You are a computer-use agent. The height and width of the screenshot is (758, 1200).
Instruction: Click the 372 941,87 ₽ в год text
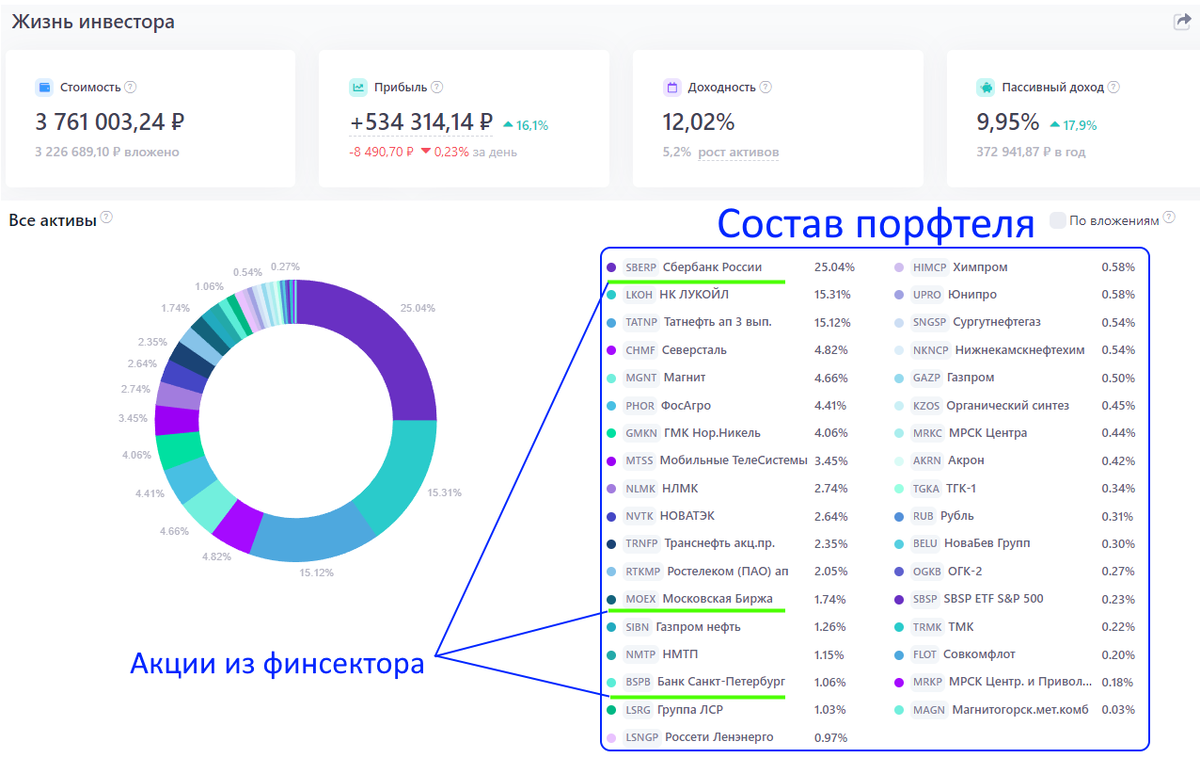(x=1031, y=152)
